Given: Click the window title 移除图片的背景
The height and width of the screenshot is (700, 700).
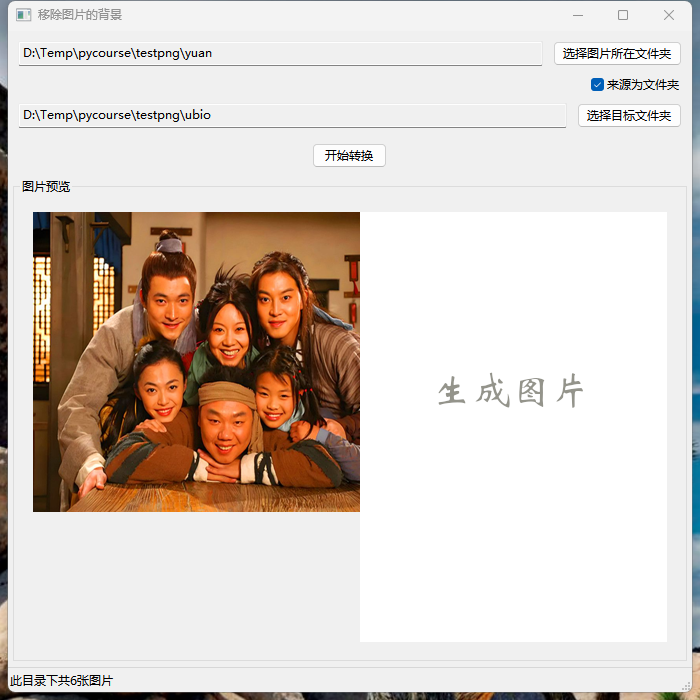Looking at the screenshot, I should (80, 15).
